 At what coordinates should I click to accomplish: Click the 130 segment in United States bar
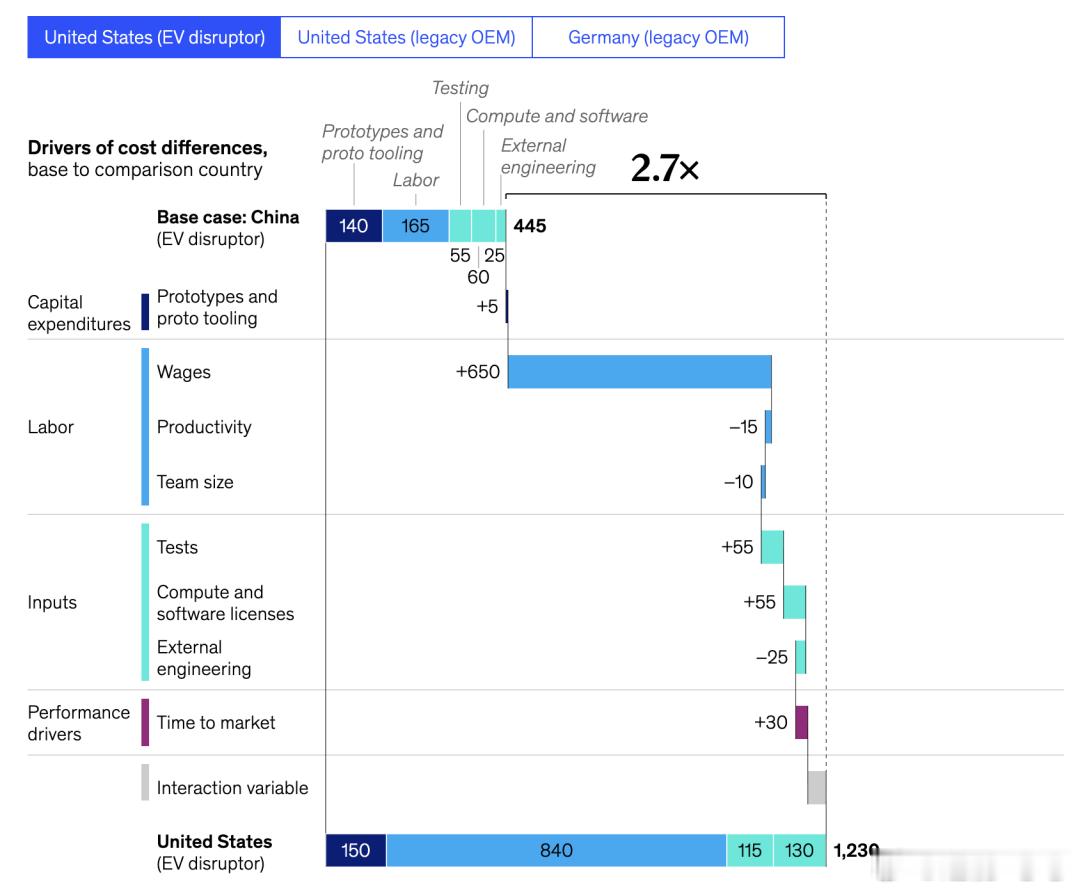pos(800,850)
